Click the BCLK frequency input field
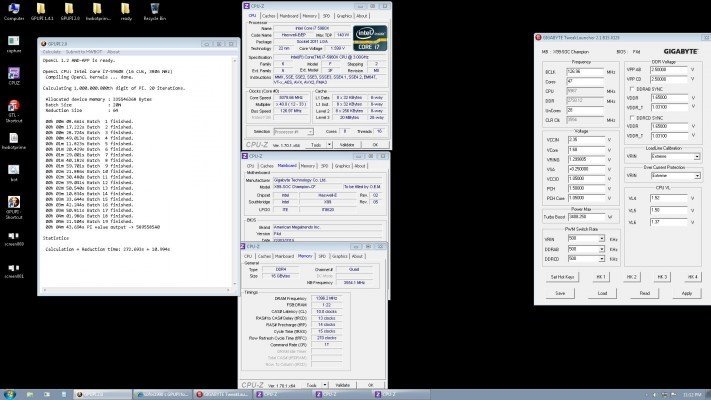The height and width of the screenshot is (400, 711). click(585, 72)
